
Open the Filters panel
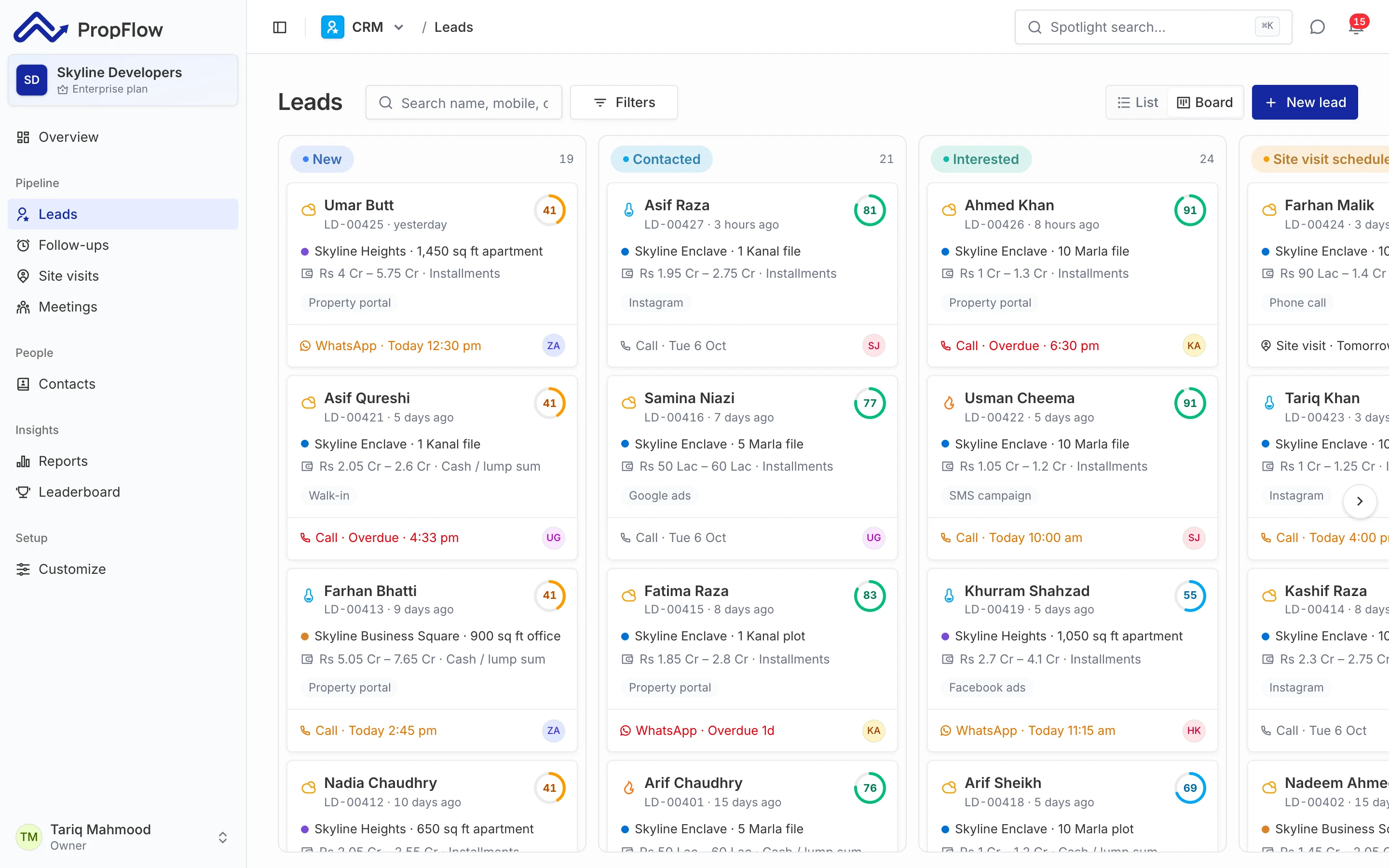tap(623, 102)
